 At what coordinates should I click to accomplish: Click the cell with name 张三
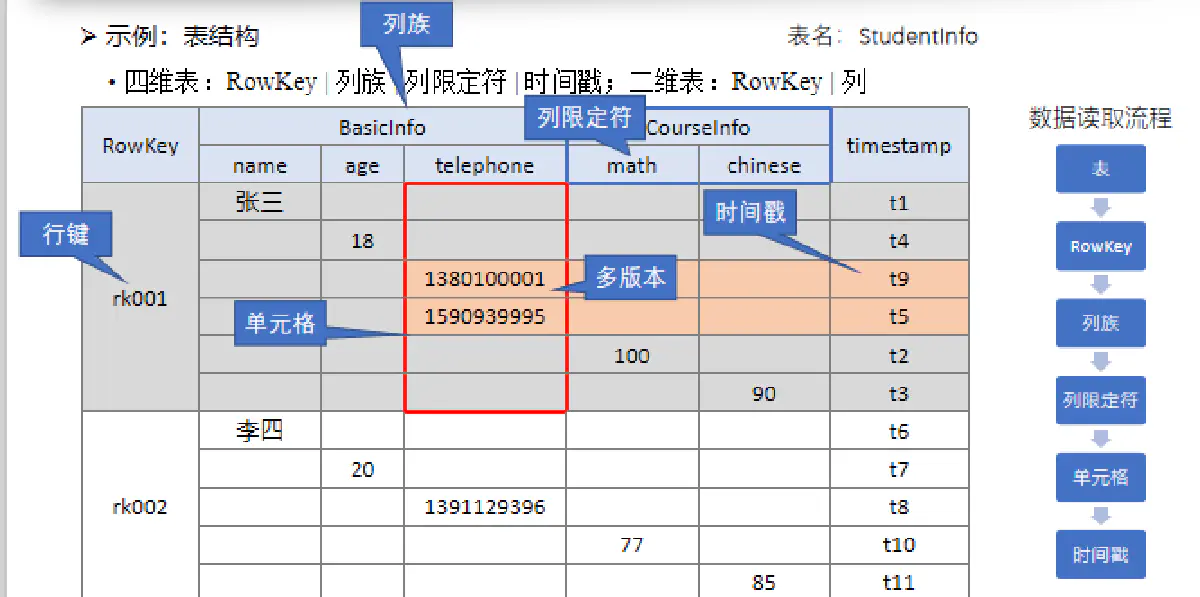[x=260, y=203]
